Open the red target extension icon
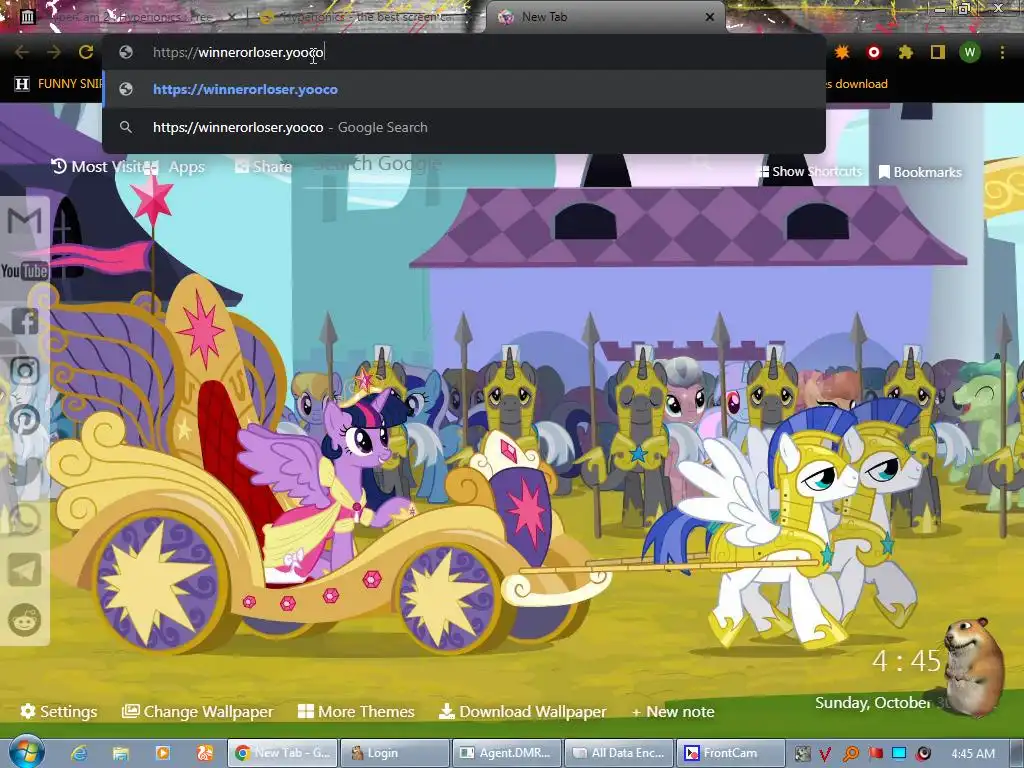1024x768 pixels. [x=874, y=52]
